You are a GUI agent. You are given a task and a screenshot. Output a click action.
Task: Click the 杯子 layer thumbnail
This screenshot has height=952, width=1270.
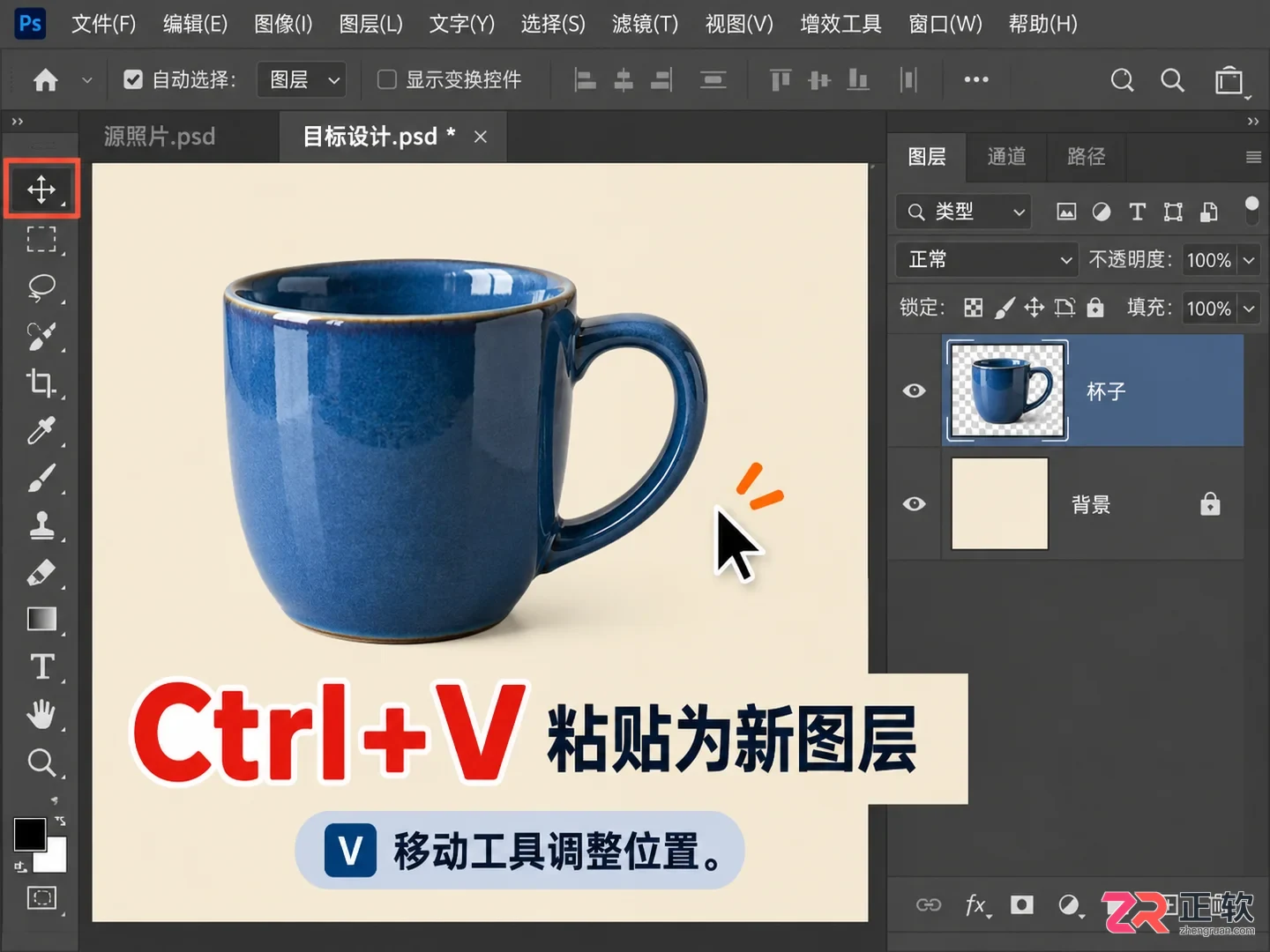coord(1007,390)
